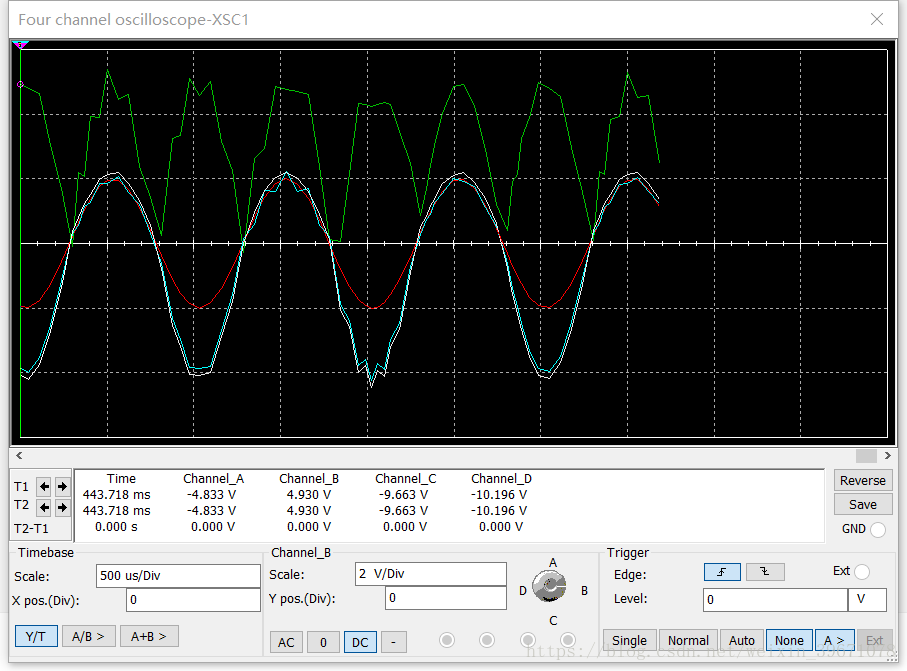Image resolution: width=907 pixels, height=671 pixels.
Task: Click the T1 Channel_D value -10.196 V
Action: (x=499, y=495)
